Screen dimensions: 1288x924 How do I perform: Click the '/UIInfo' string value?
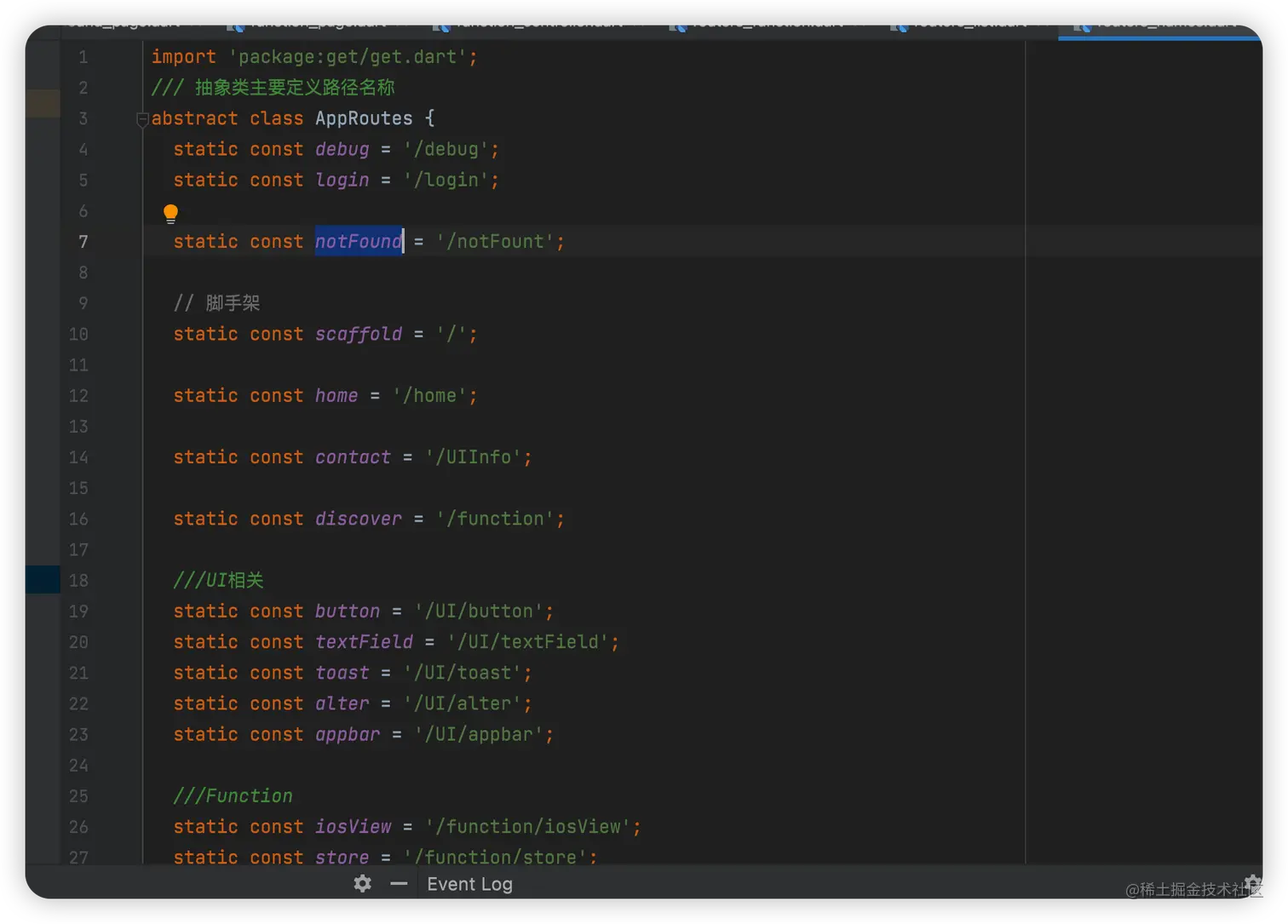click(x=473, y=457)
